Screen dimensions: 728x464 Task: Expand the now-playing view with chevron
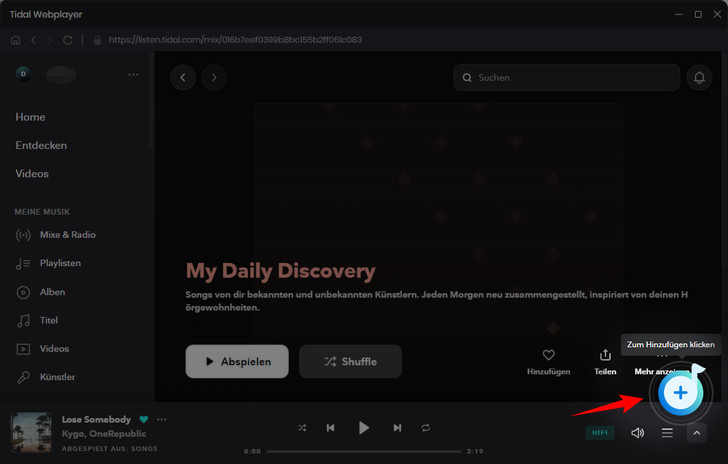coord(696,433)
